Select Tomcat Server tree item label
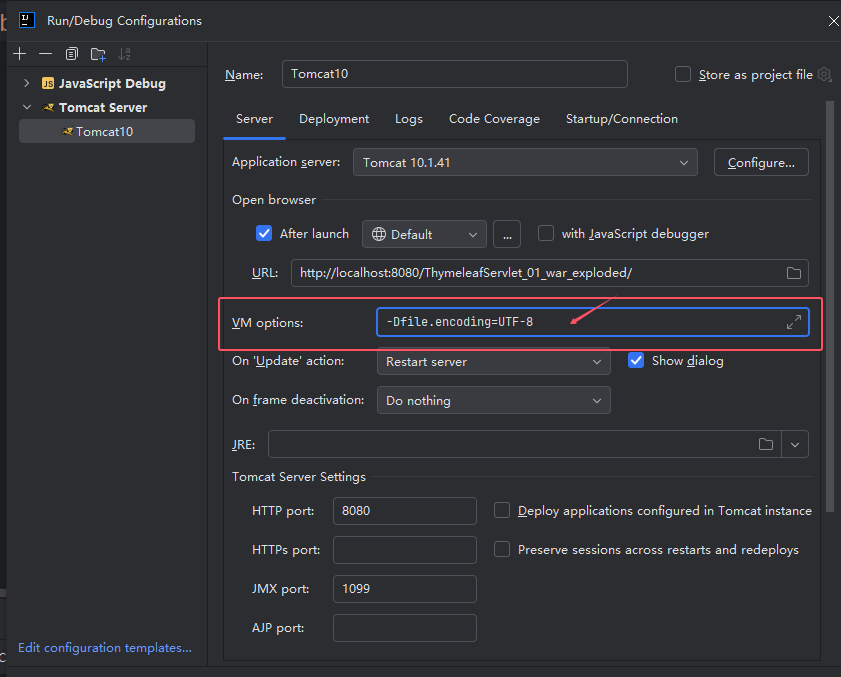The width and height of the screenshot is (841, 677). [103, 107]
